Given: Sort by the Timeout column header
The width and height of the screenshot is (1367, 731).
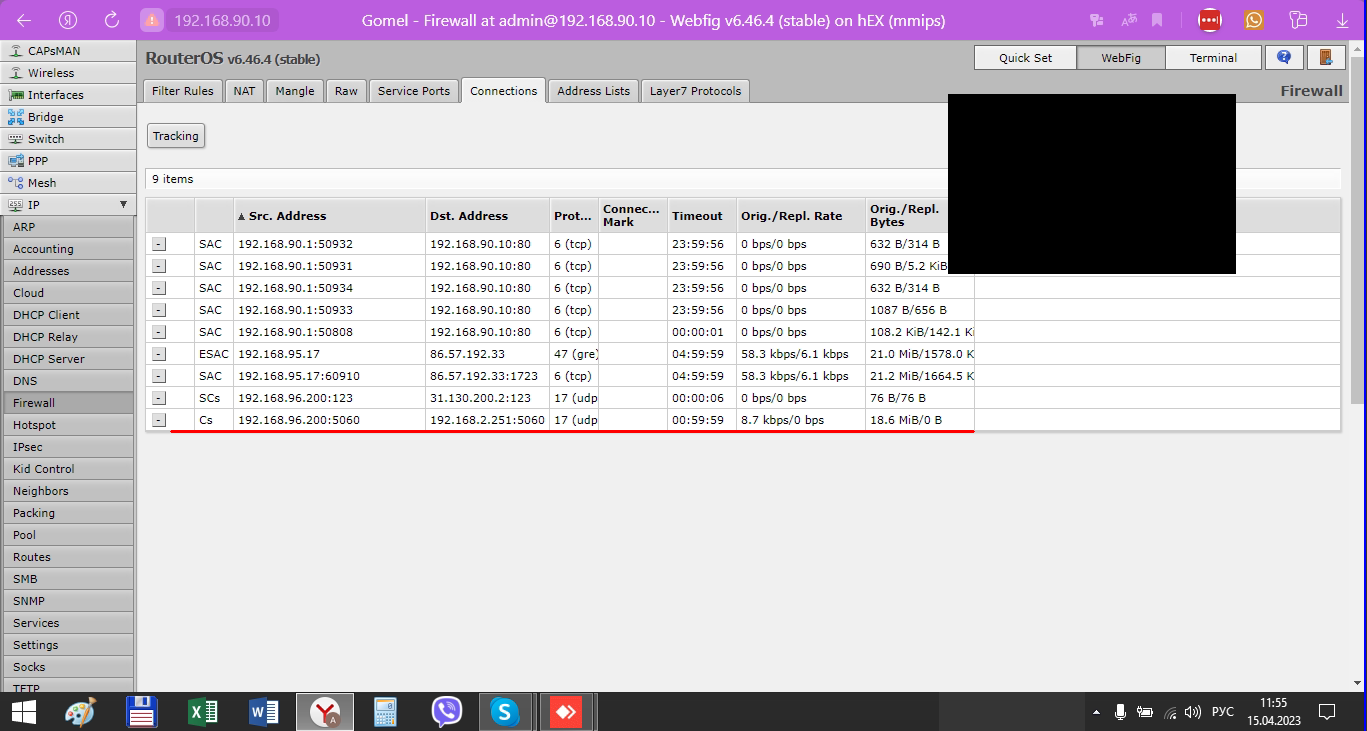Looking at the screenshot, I should click(701, 216).
